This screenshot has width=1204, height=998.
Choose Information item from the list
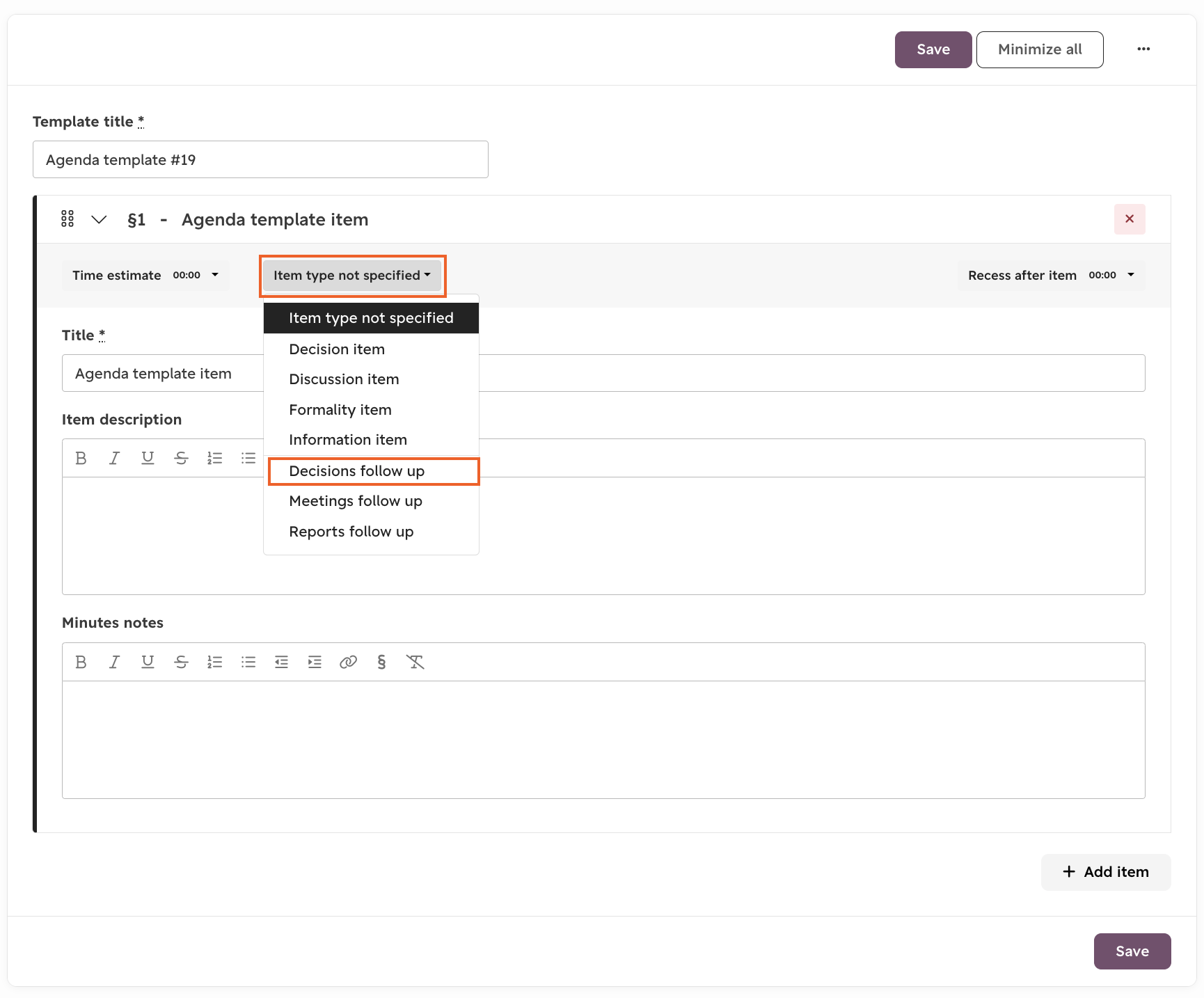(x=371, y=440)
